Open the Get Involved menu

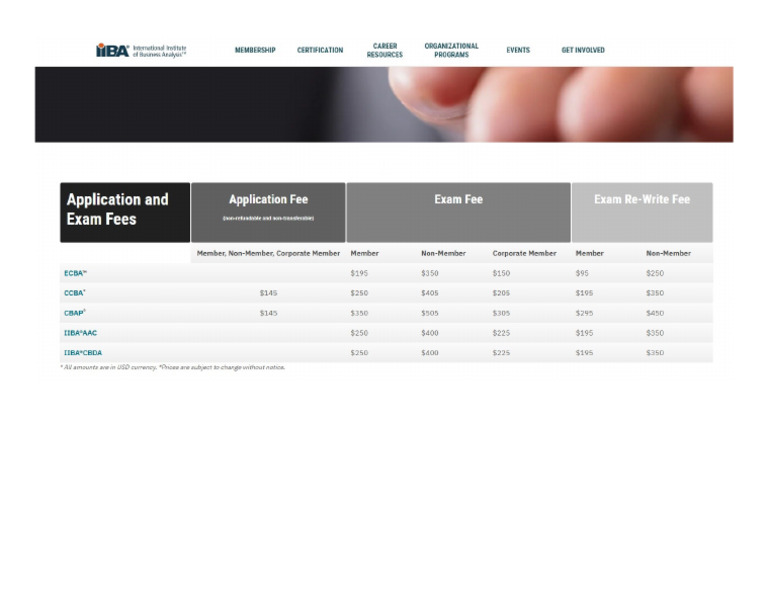click(583, 50)
